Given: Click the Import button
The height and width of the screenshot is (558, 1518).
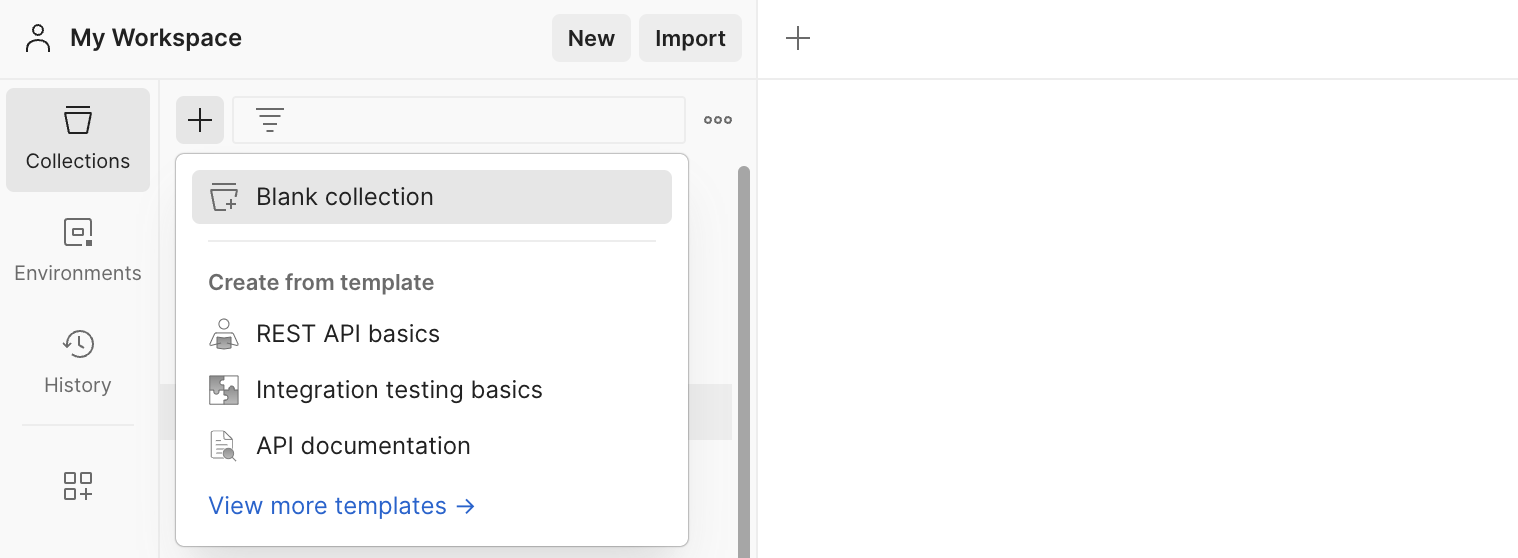Looking at the screenshot, I should (x=690, y=38).
